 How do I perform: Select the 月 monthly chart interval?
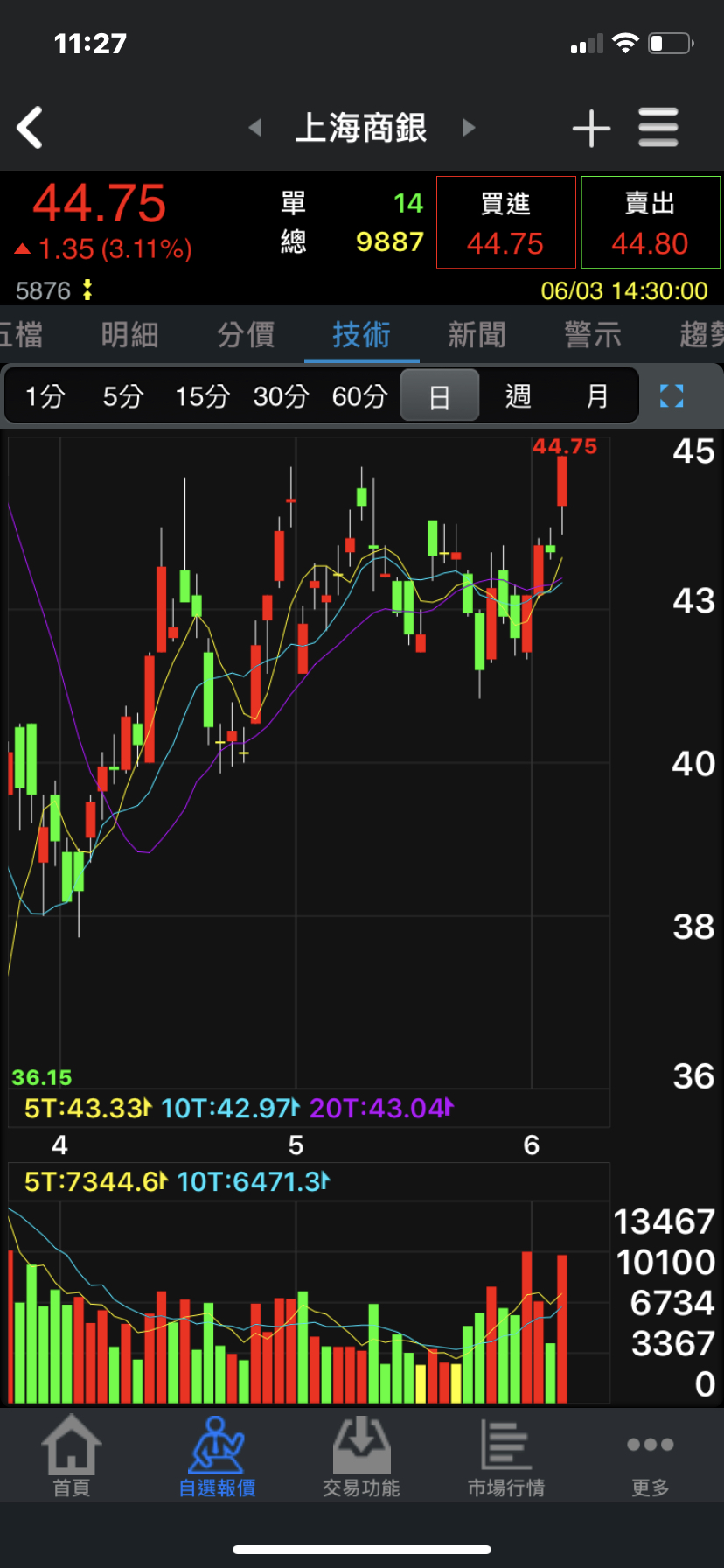click(x=597, y=396)
